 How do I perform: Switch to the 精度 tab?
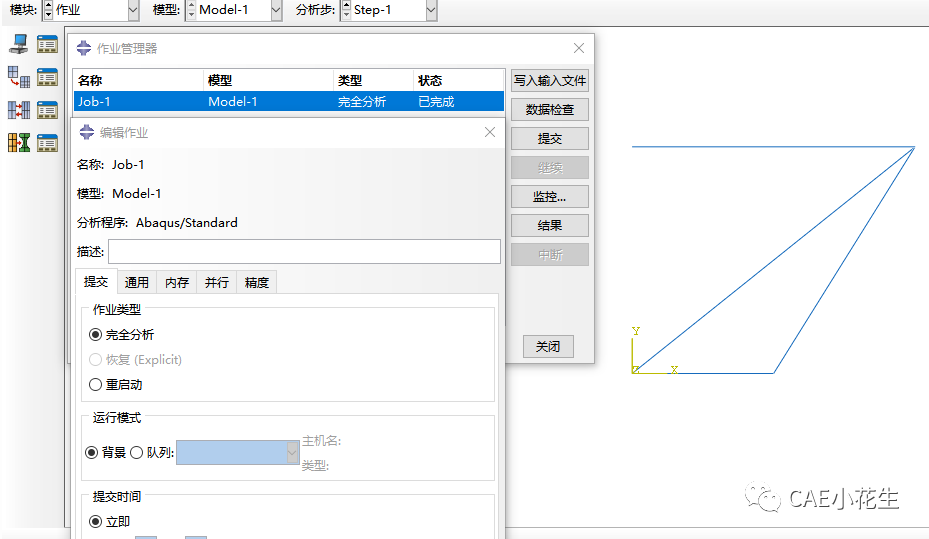tap(257, 283)
